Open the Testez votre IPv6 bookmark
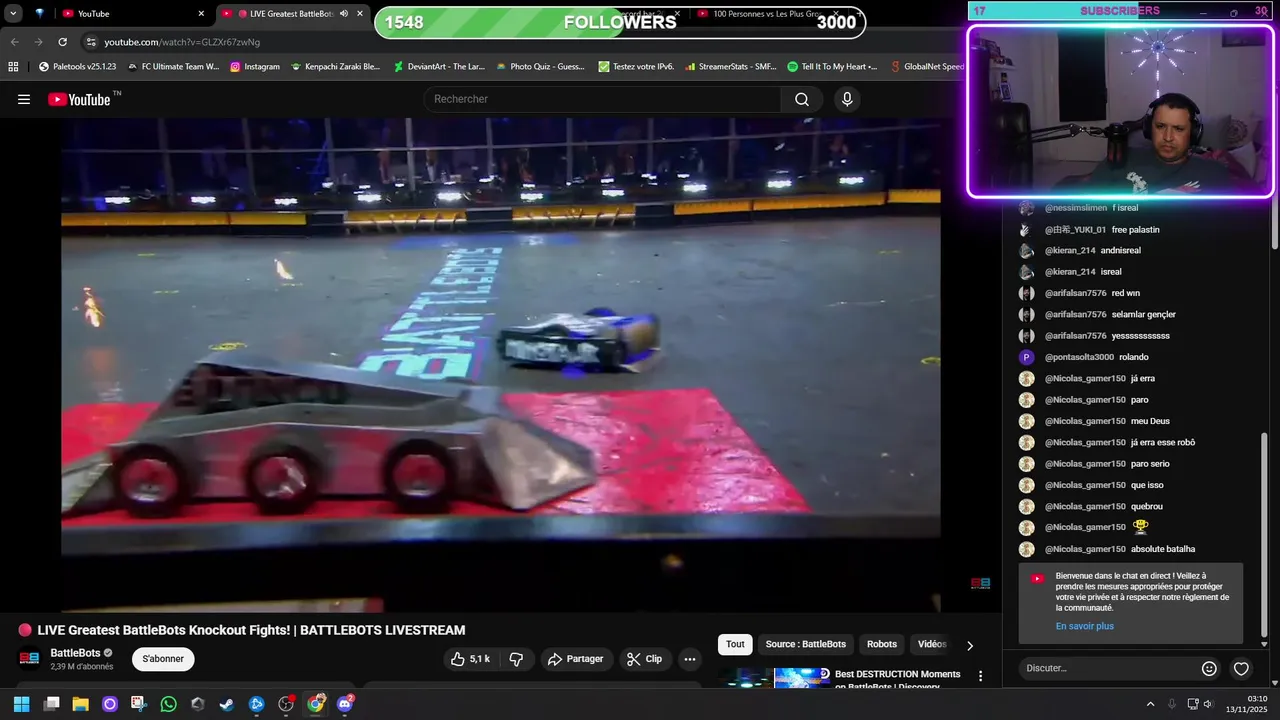This screenshot has width=1280, height=720. pos(636,67)
